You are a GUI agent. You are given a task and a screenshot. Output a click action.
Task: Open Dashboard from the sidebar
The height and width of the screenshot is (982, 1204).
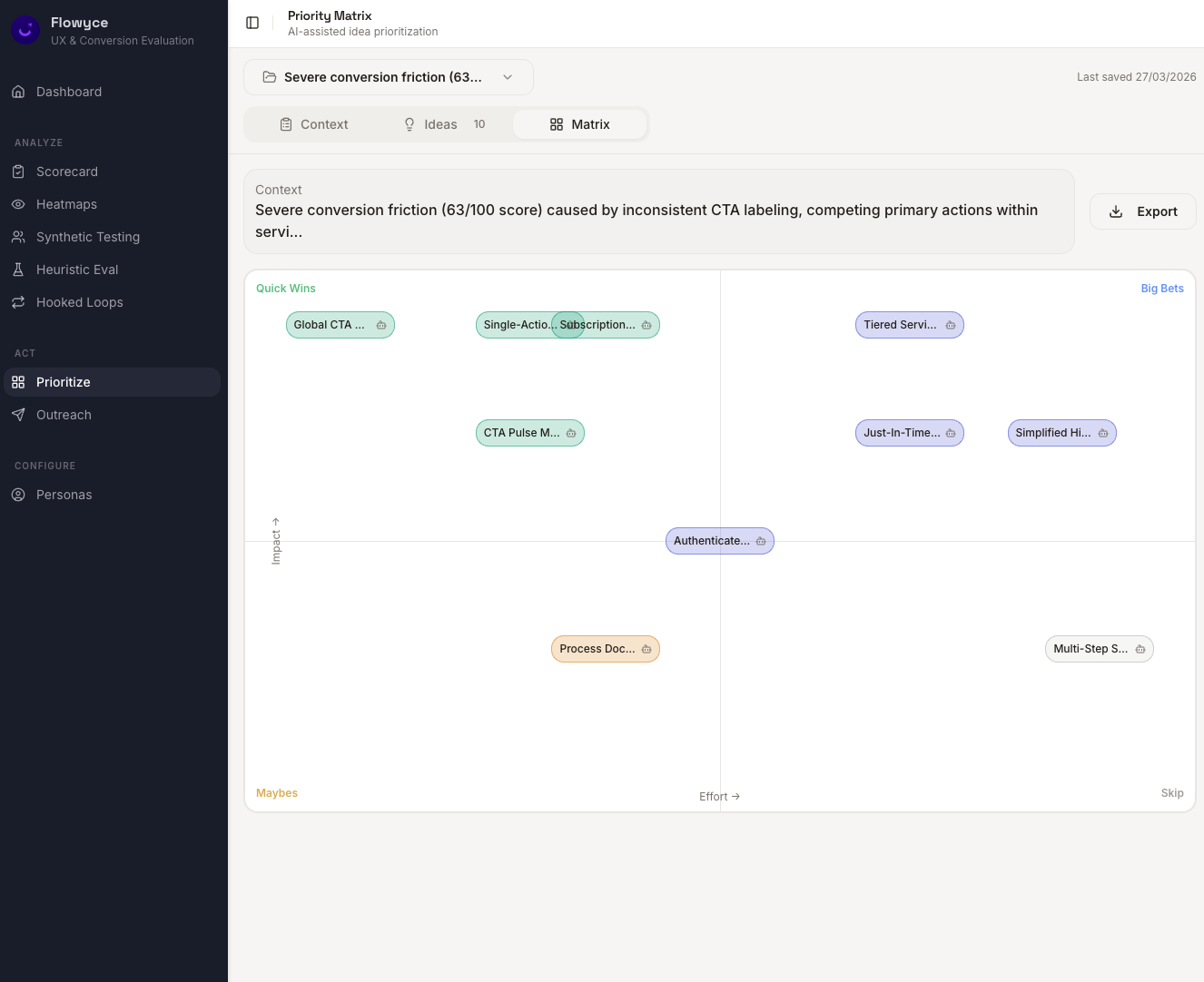(x=113, y=92)
